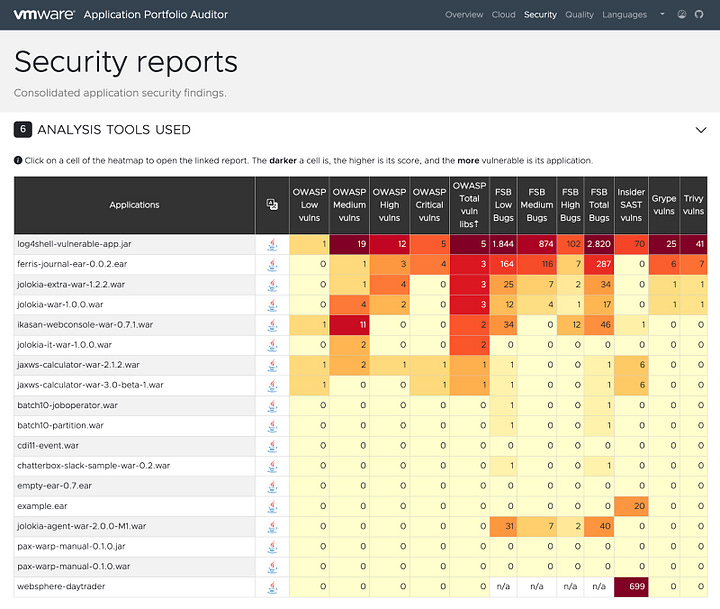
Task: Click the language column header icon
Action: click(272, 204)
